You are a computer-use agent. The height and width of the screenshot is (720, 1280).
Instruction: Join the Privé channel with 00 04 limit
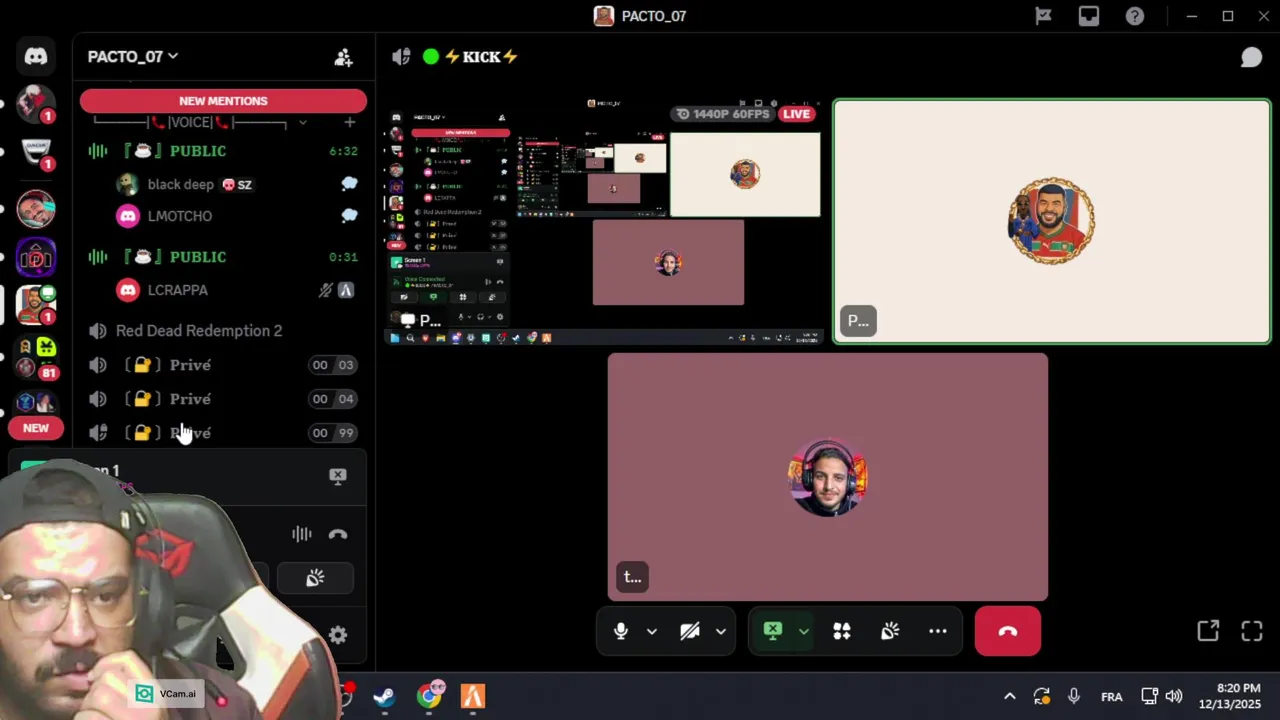[223, 399]
